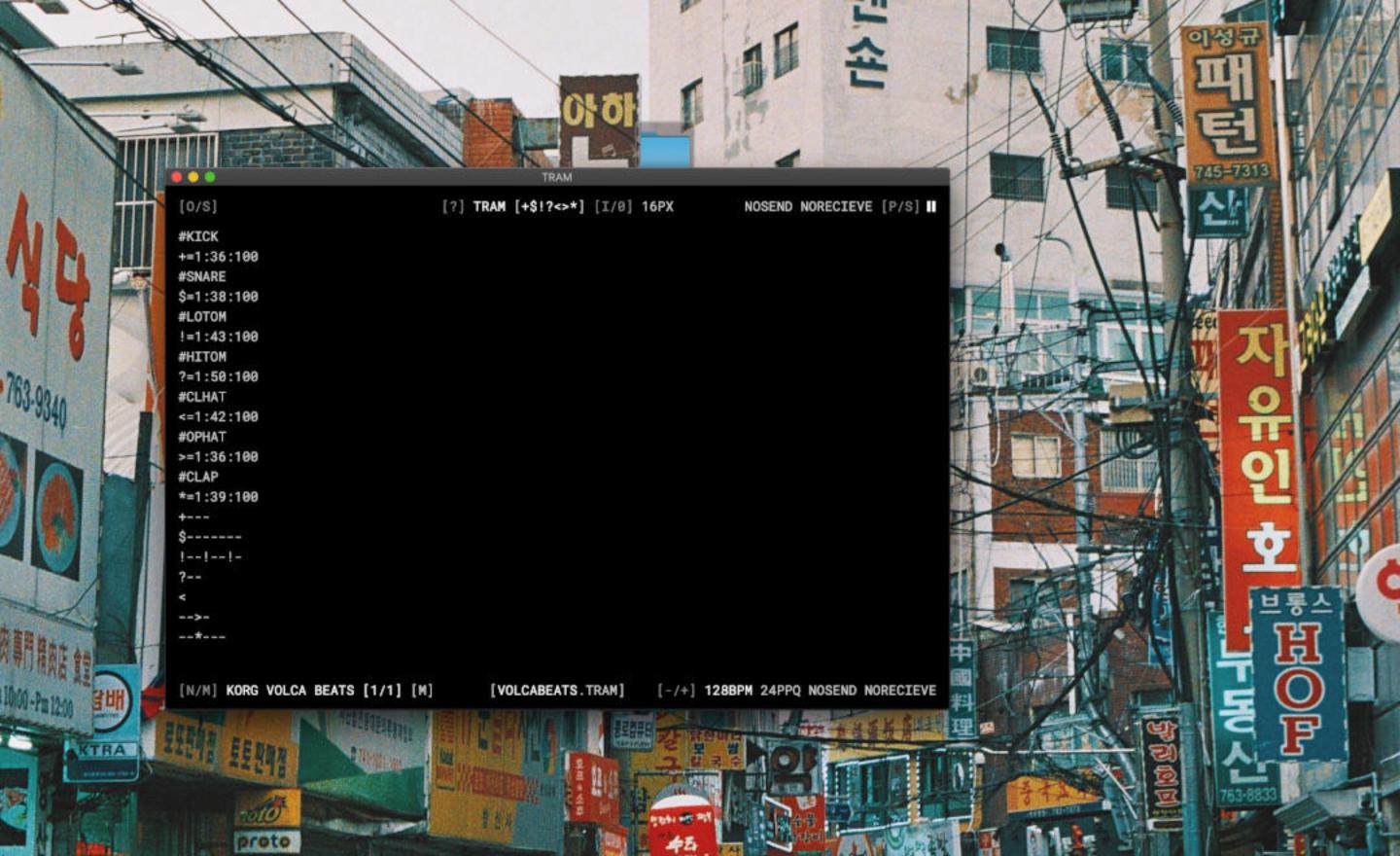Click the [P/S] play/stop control
Image resolution: width=1400 pixels, height=856 pixels.
click(x=899, y=206)
